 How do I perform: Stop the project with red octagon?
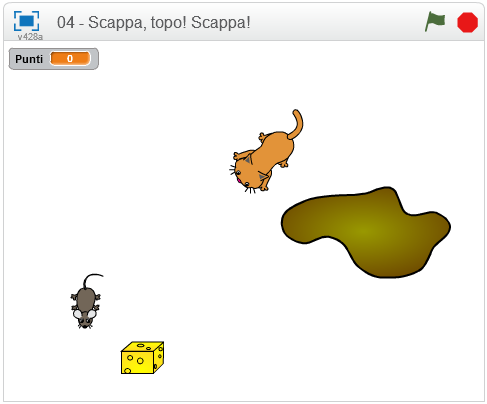(x=467, y=22)
